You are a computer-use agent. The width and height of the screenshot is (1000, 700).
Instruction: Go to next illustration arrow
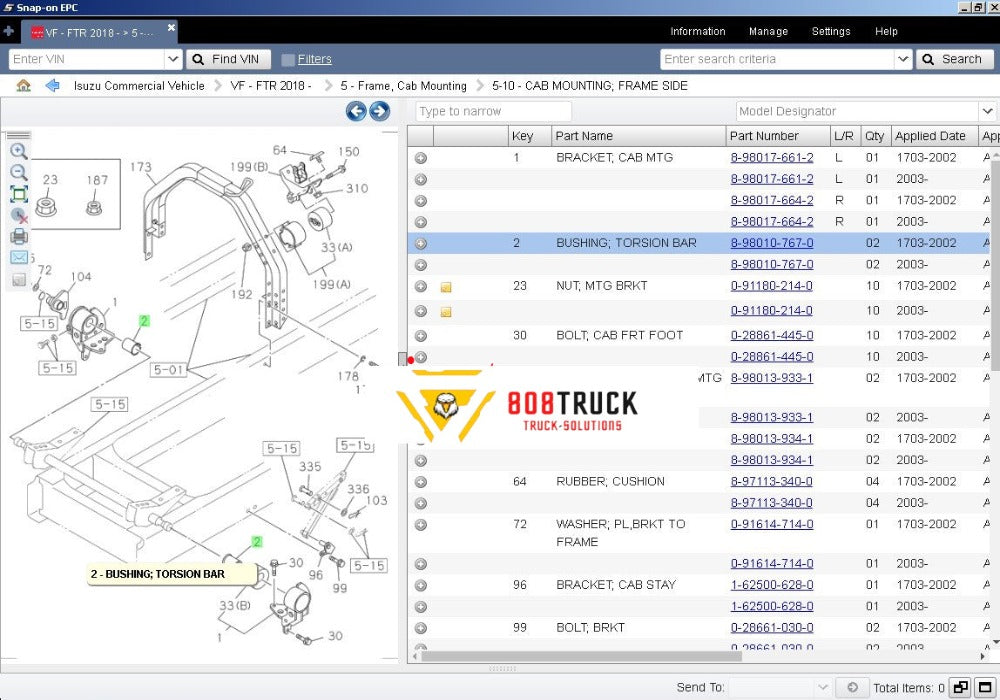coord(379,111)
